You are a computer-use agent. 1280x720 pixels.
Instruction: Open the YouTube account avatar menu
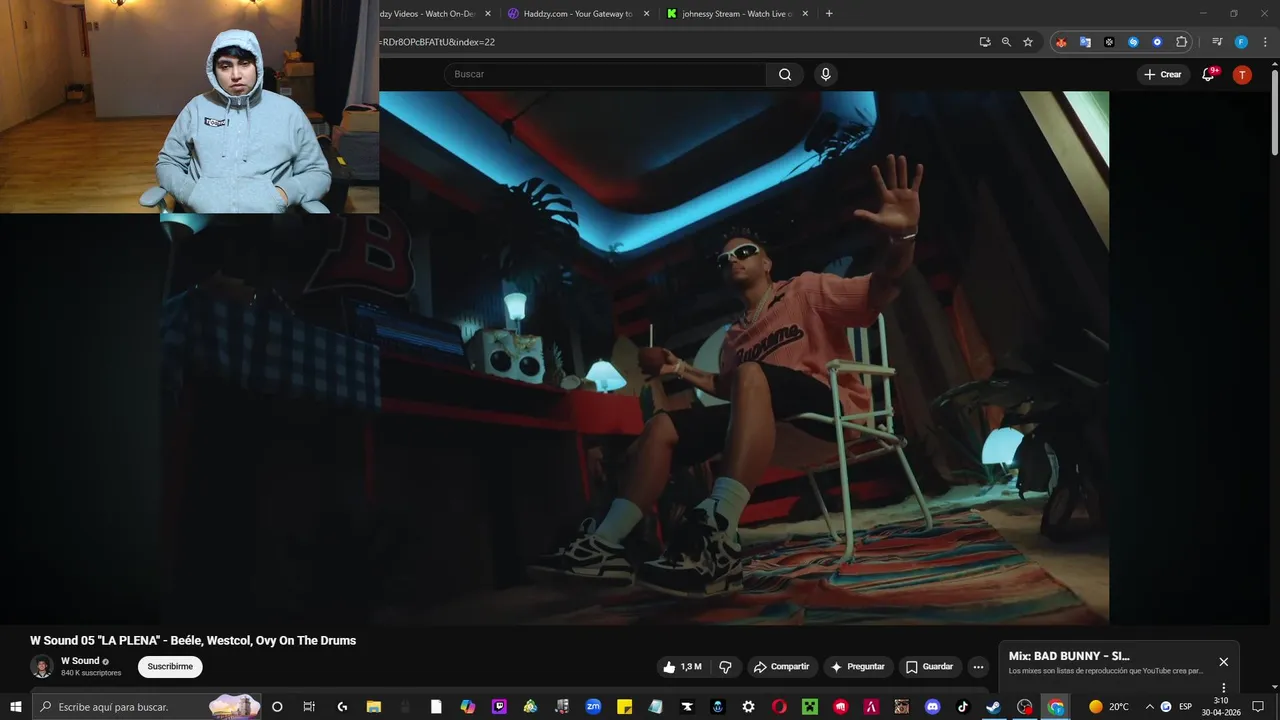[x=1242, y=74]
